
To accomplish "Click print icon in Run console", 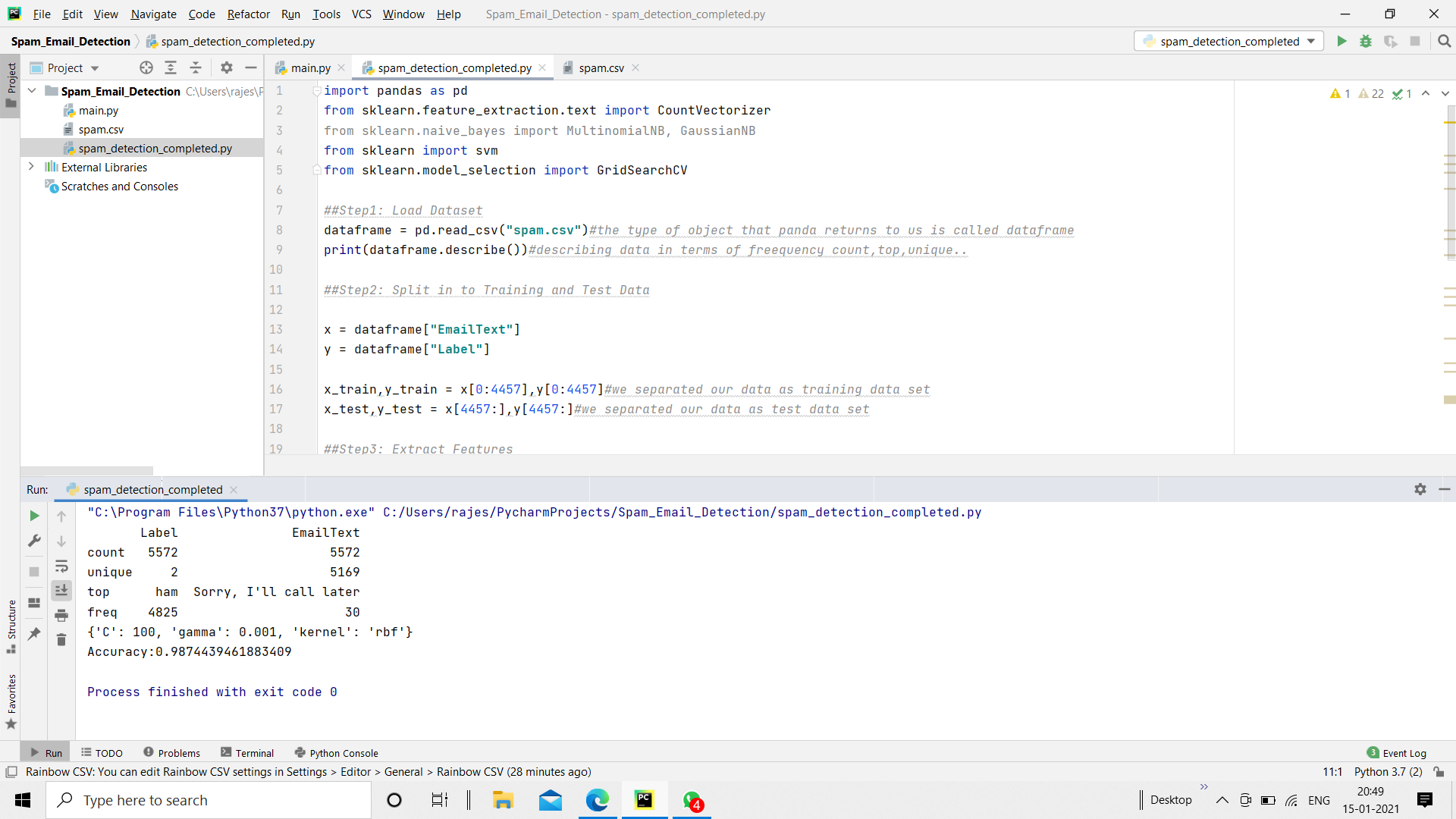I will (61, 615).
